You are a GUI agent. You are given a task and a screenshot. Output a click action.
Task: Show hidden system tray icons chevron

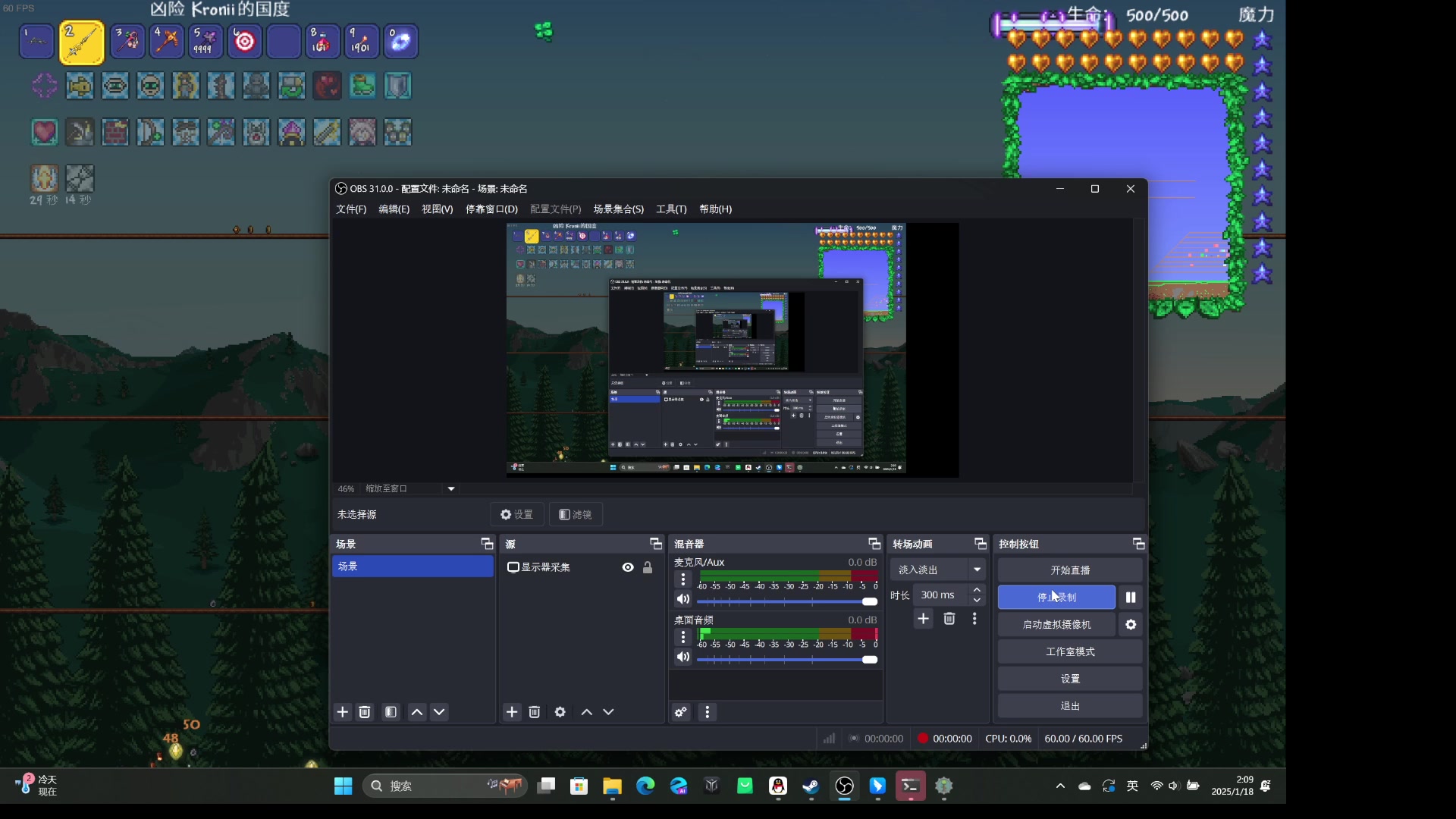coord(1060,786)
